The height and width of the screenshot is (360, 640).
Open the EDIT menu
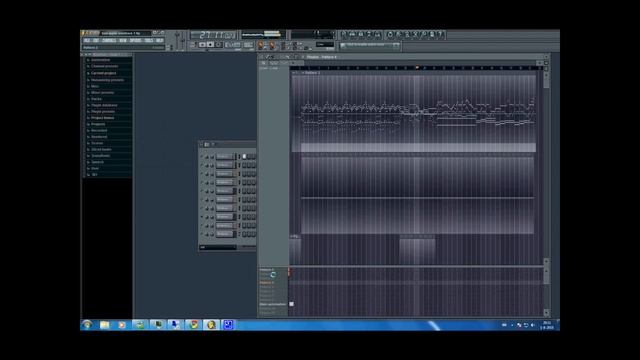click(x=95, y=40)
